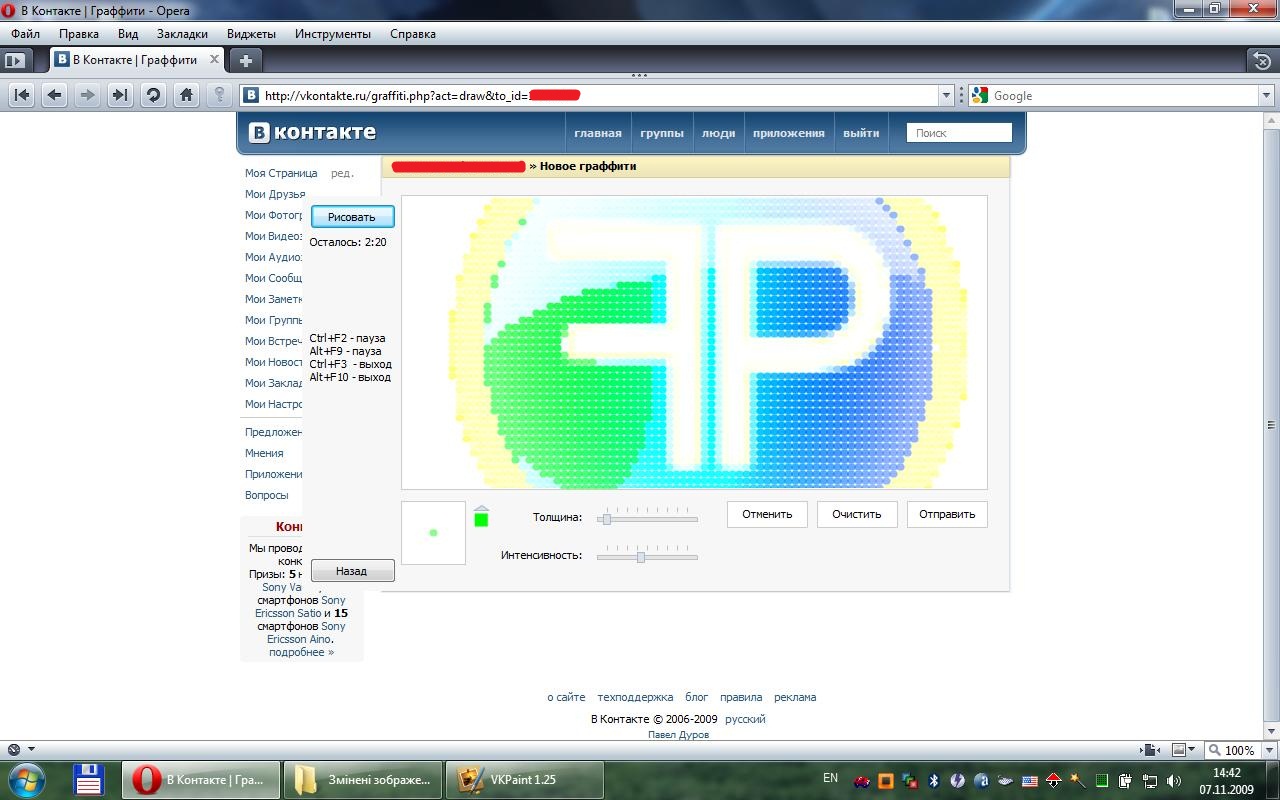Click the Очистить button
This screenshot has height=800, width=1280.
pyautogui.click(x=857, y=514)
